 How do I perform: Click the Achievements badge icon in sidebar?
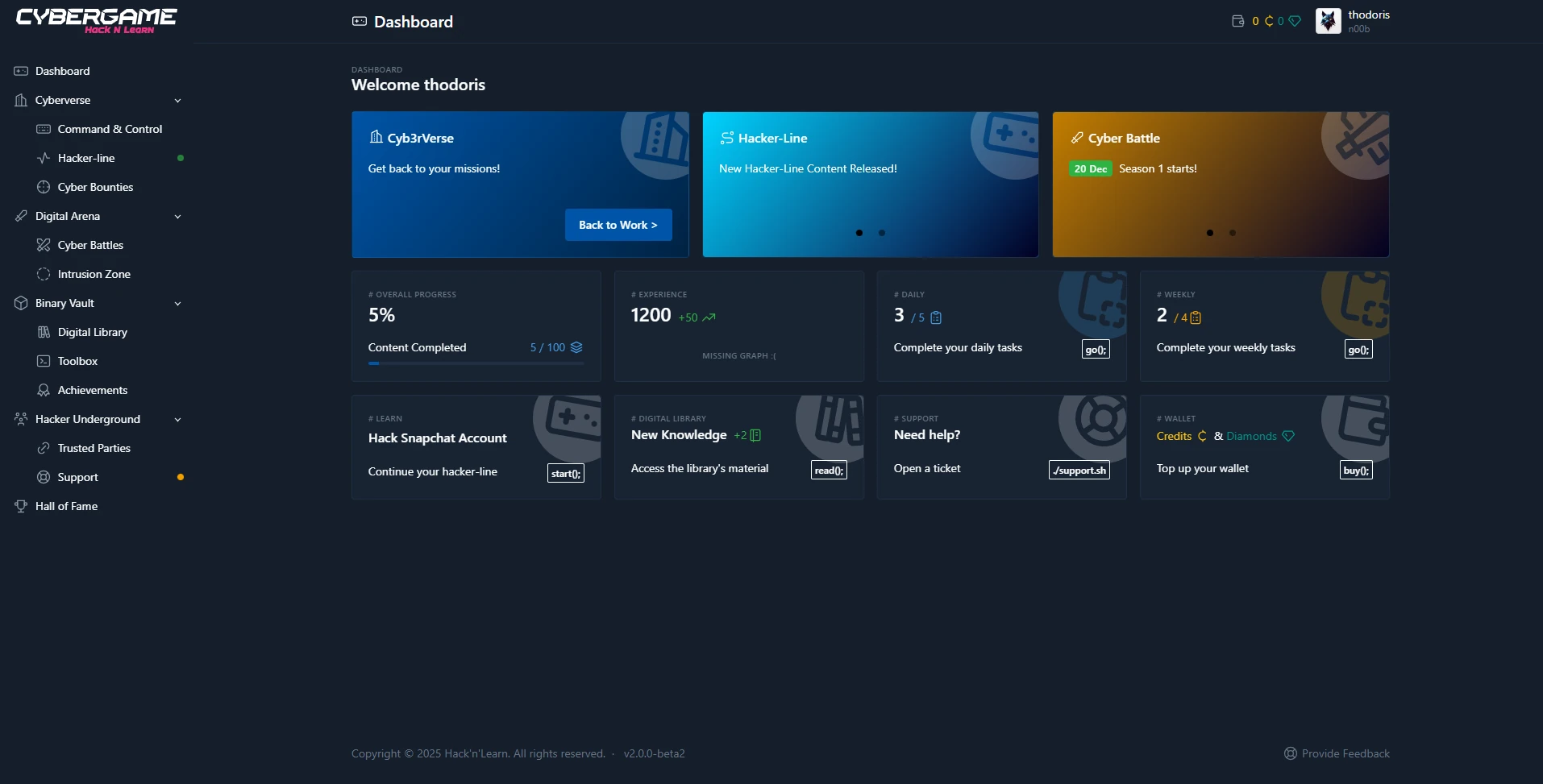[x=44, y=390]
